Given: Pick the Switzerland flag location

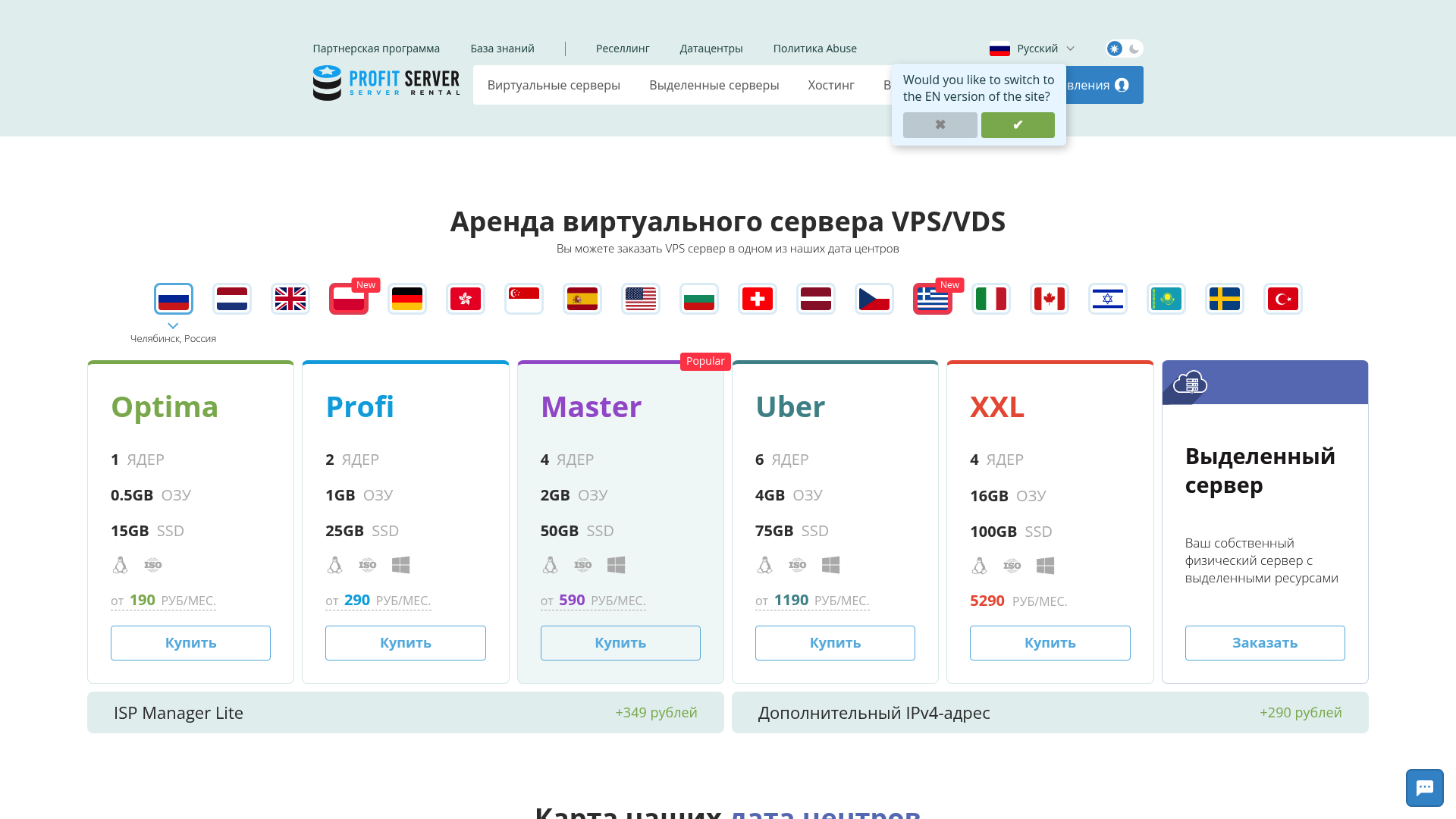Looking at the screenshot, I should (758, 299).
